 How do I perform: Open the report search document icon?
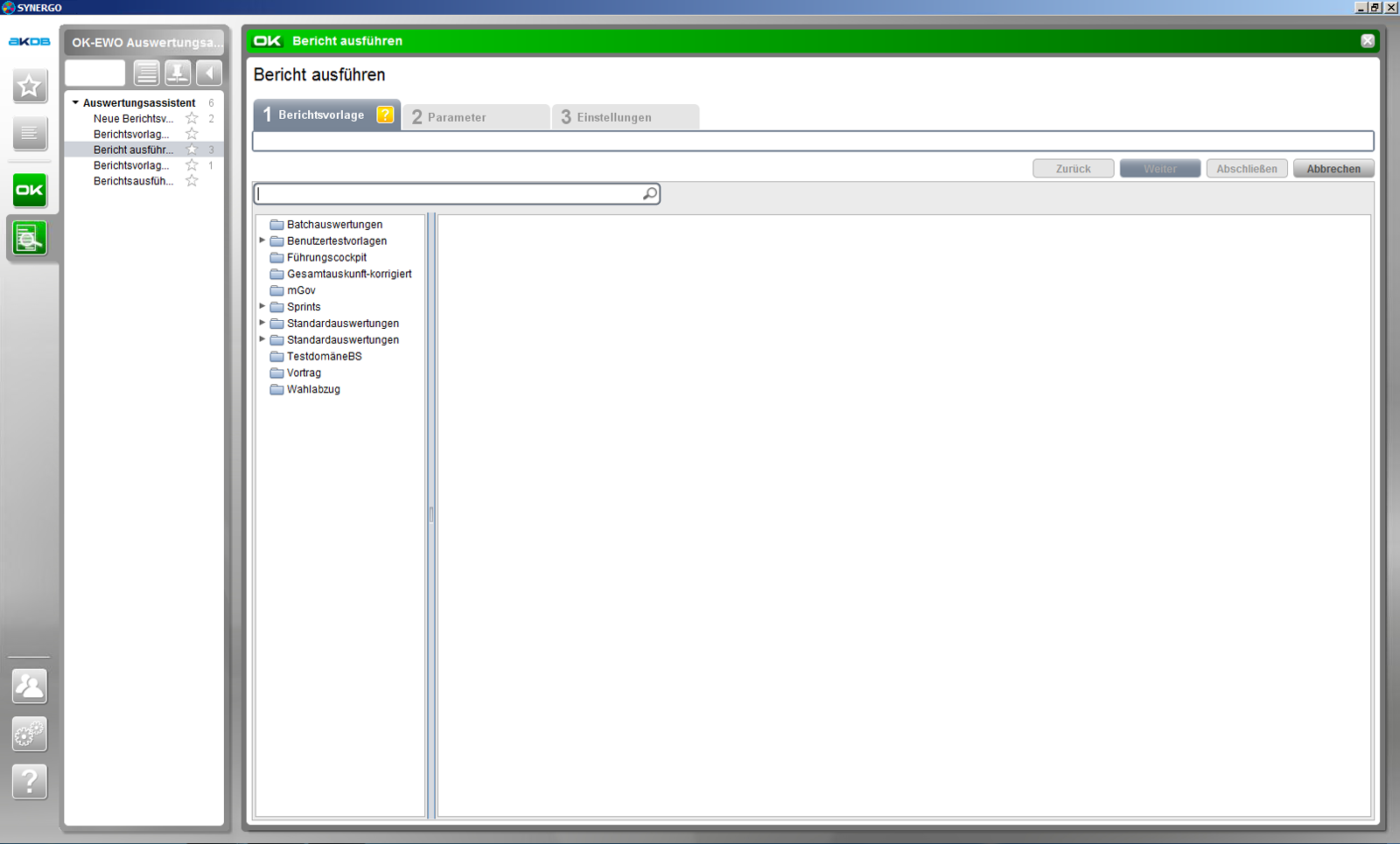[x=29, y=238]
